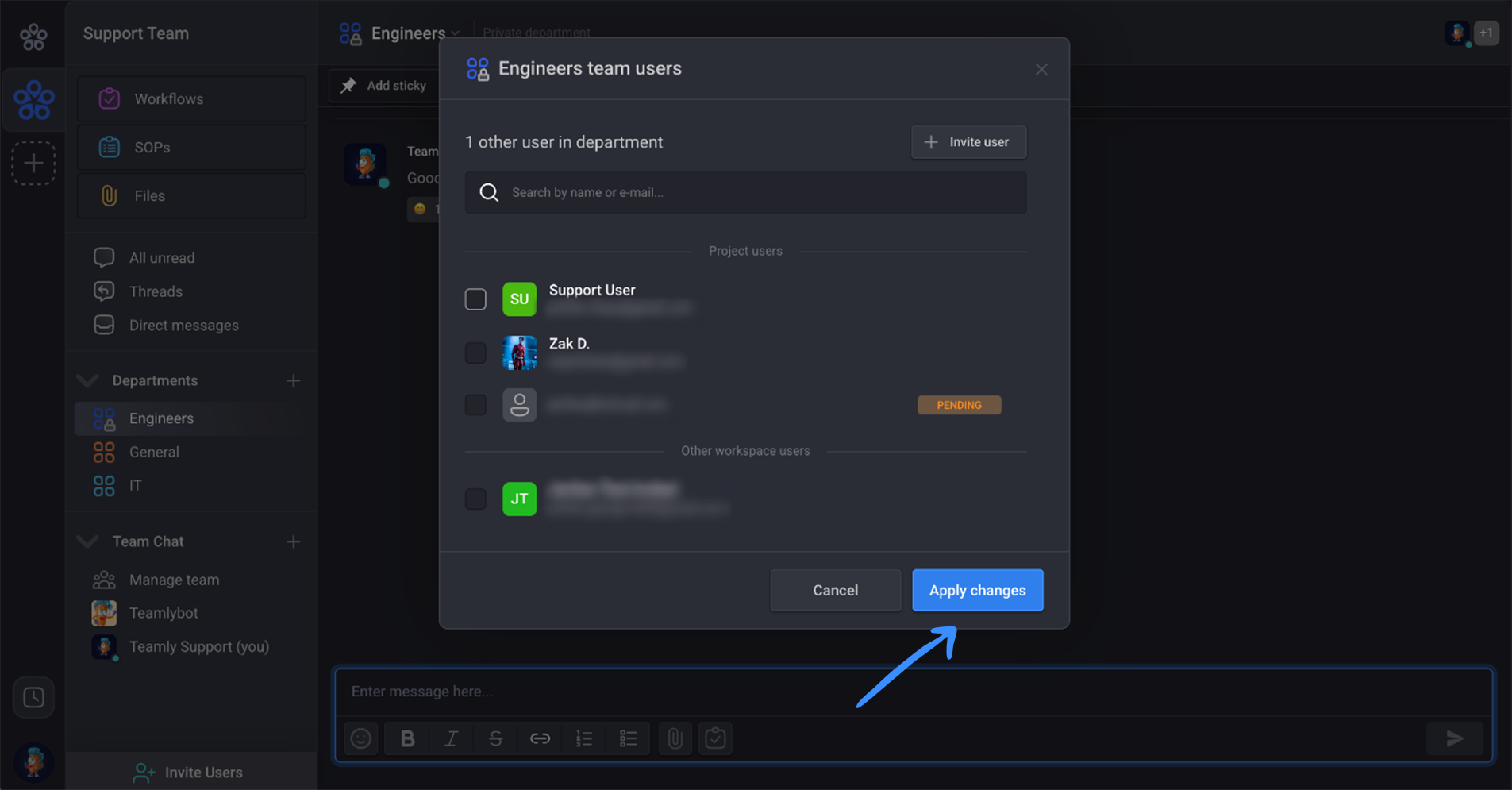Image resolution: width=1512 pixels, height=790 pixels.
Task: Click the search magnifier icon
Action: (489, 192)
